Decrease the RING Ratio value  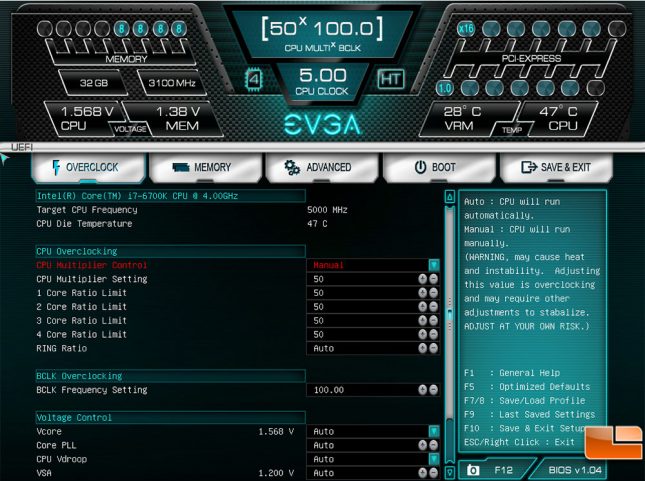[x=433, y=348]
